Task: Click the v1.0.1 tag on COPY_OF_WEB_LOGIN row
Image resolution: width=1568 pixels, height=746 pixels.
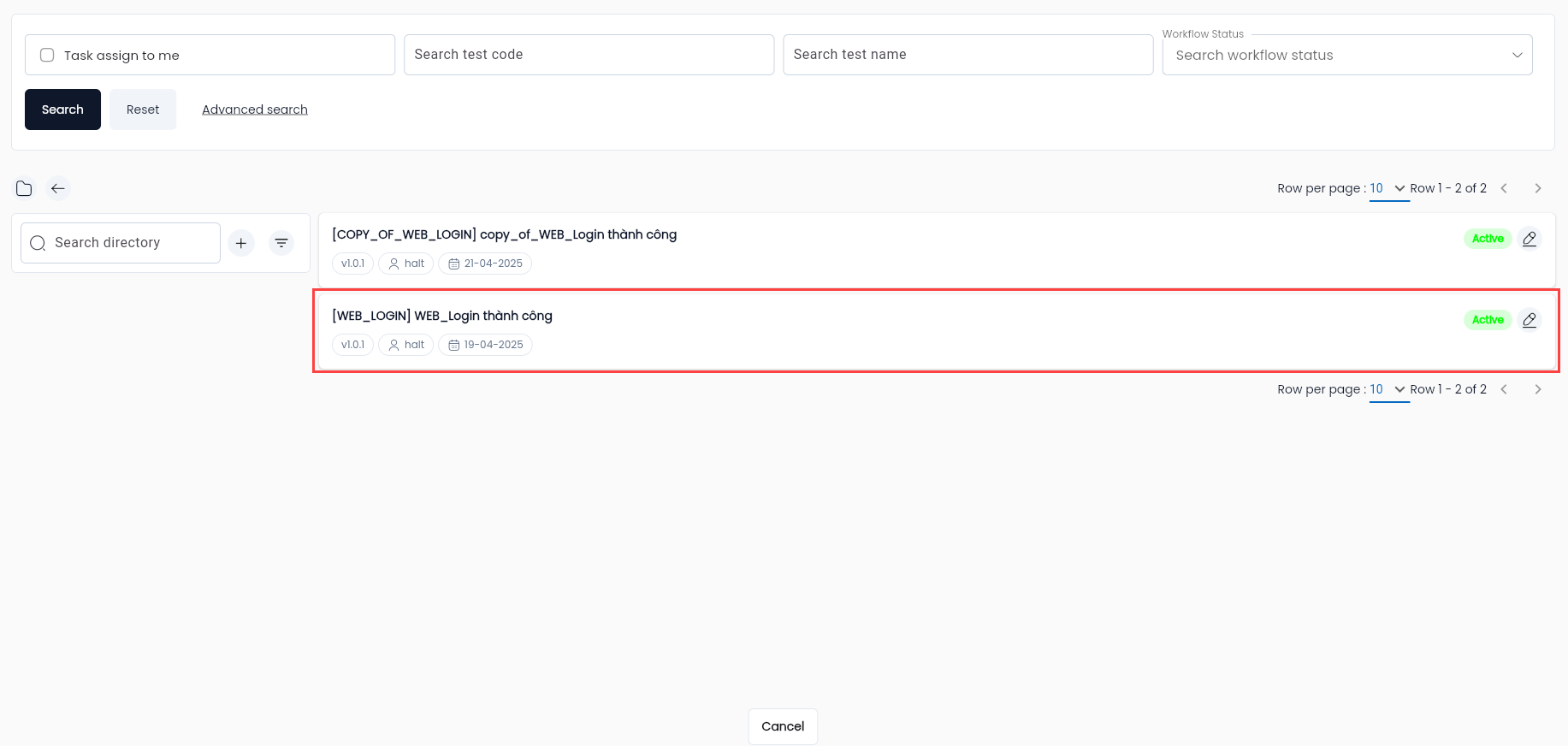Action: click(x=352, y=263)
